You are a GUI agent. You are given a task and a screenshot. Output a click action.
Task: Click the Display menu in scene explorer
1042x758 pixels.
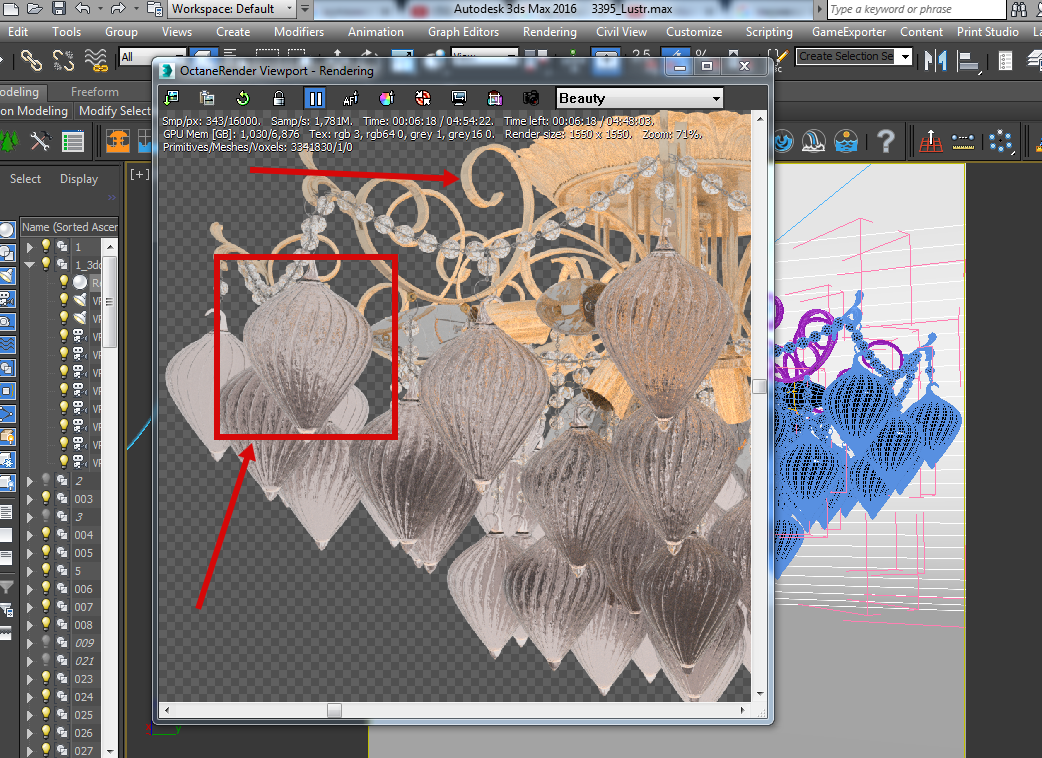point(78,179)
